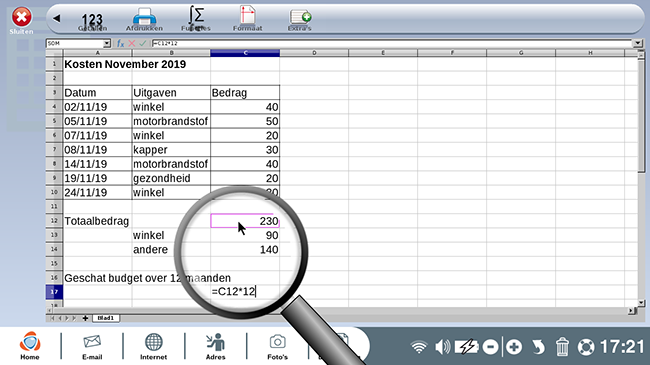Open Adres contacts from the dock

click(216, 346)
